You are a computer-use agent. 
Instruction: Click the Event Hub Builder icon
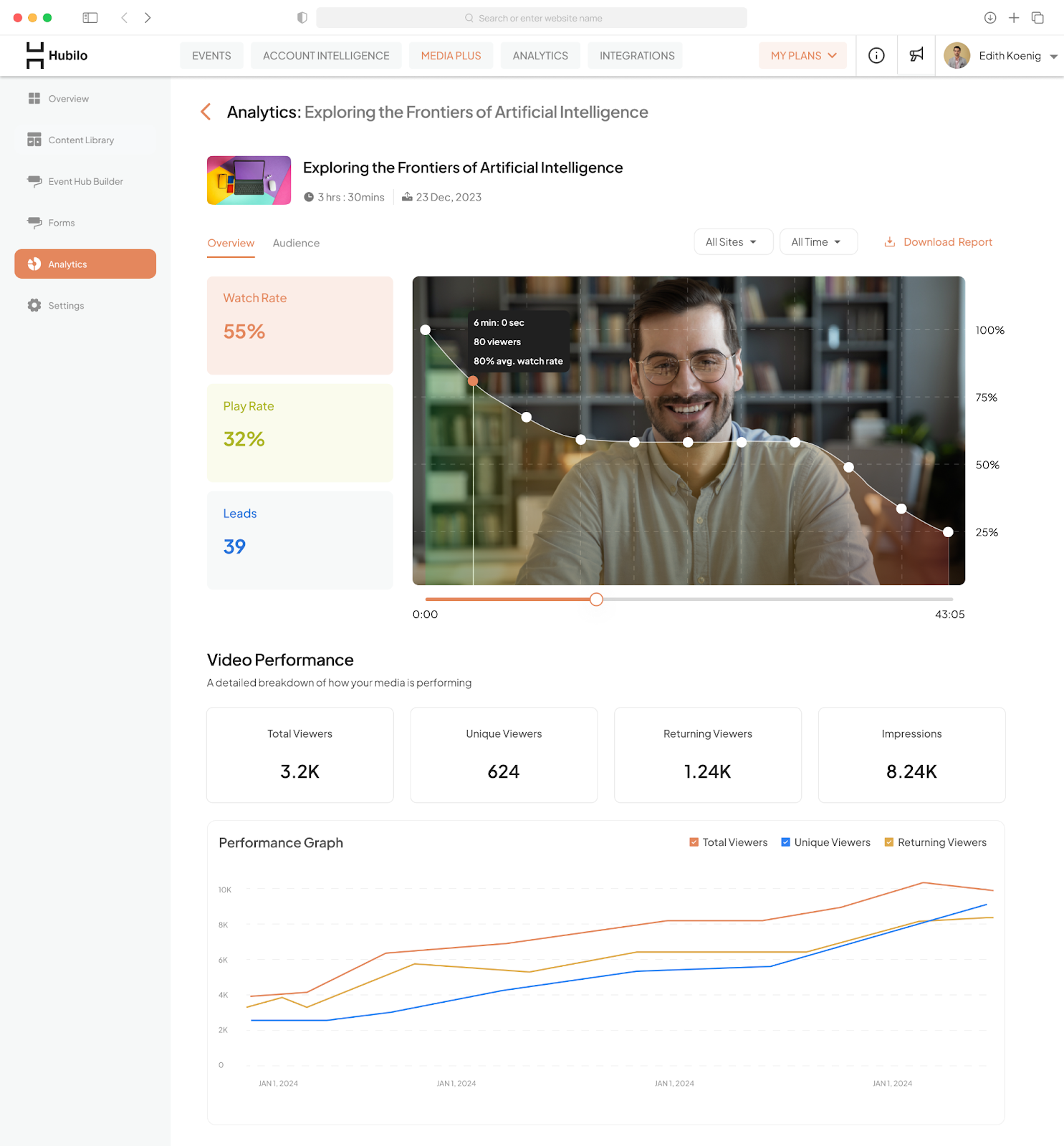click(34, 181)
